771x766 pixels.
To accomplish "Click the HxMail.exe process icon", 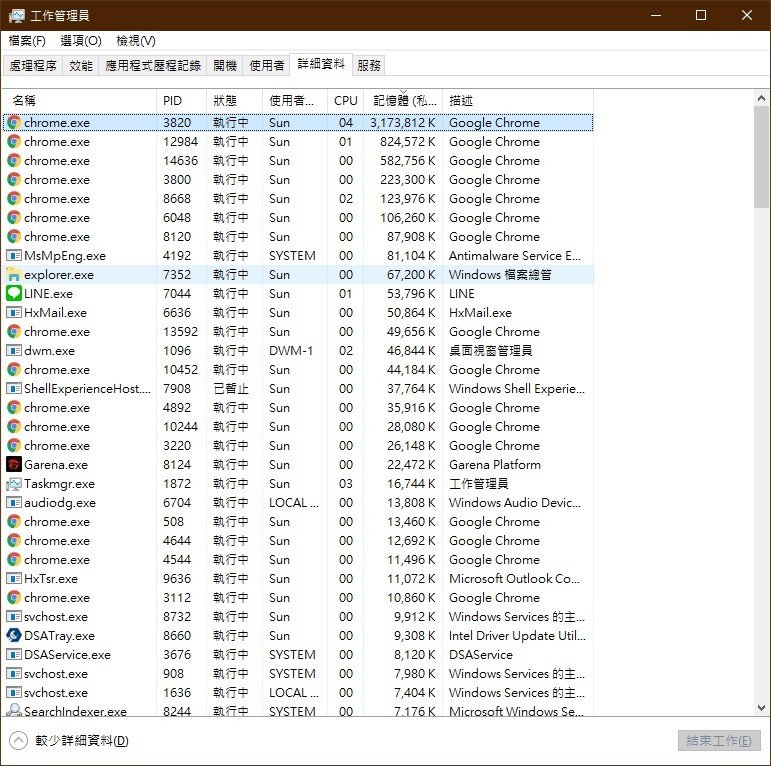I will pyautogui.click(x=14, y=313).
